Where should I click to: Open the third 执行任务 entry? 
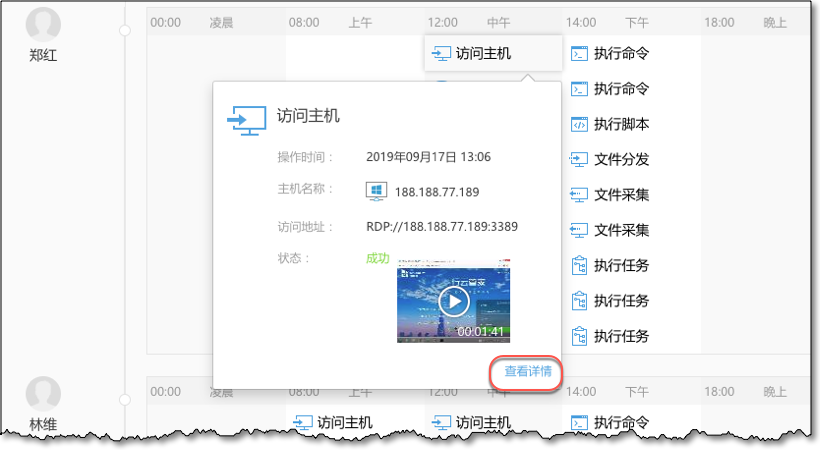click(610, 336)
